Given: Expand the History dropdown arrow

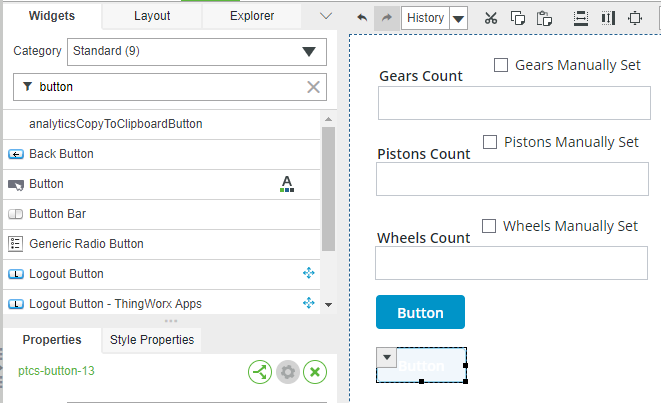Looking at the screenshot, I should (458, 19).
